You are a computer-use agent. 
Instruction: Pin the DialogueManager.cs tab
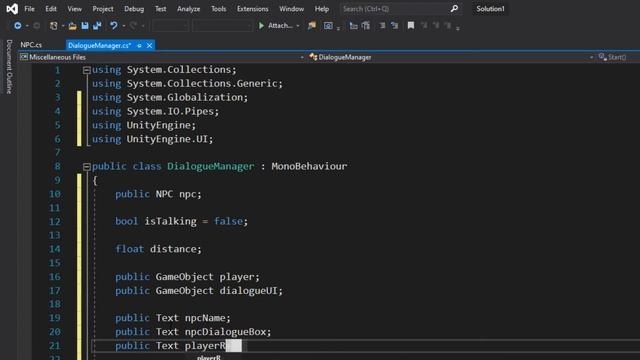pyautogui.click(x=140, y=46)
